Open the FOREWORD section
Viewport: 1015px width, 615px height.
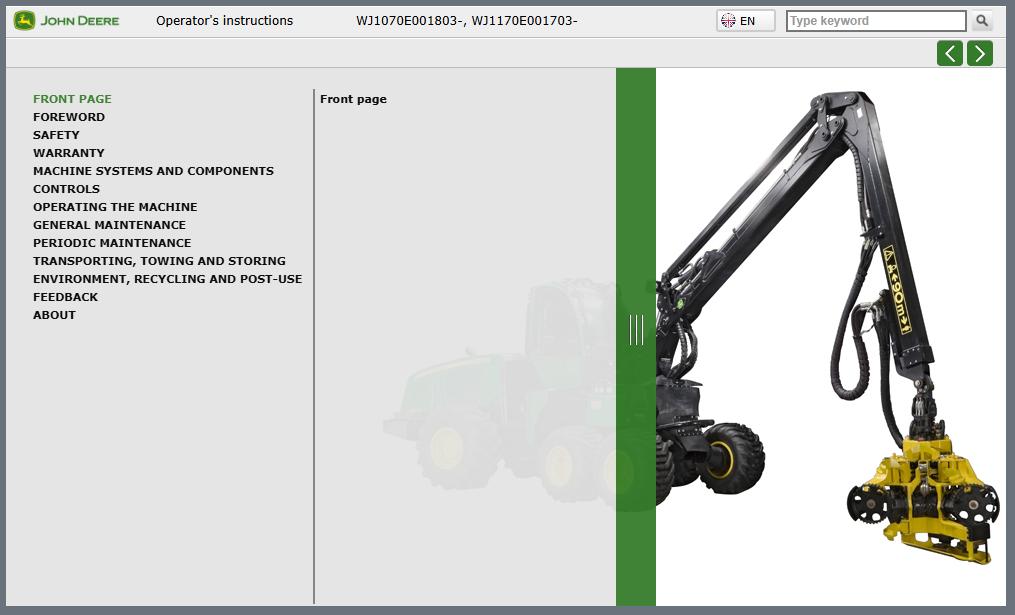click(69, 117)
